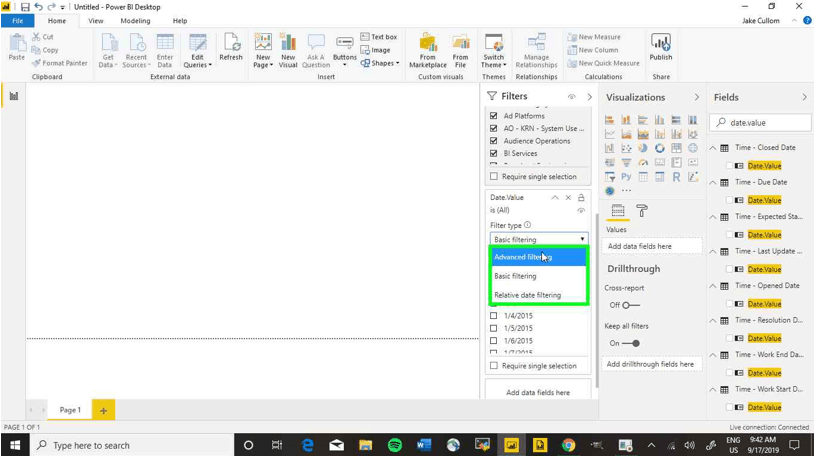Click New Measure in Calculations
The width and height of the screenshot is (815, 458).
pyautogui.click(x=594, y=37)
